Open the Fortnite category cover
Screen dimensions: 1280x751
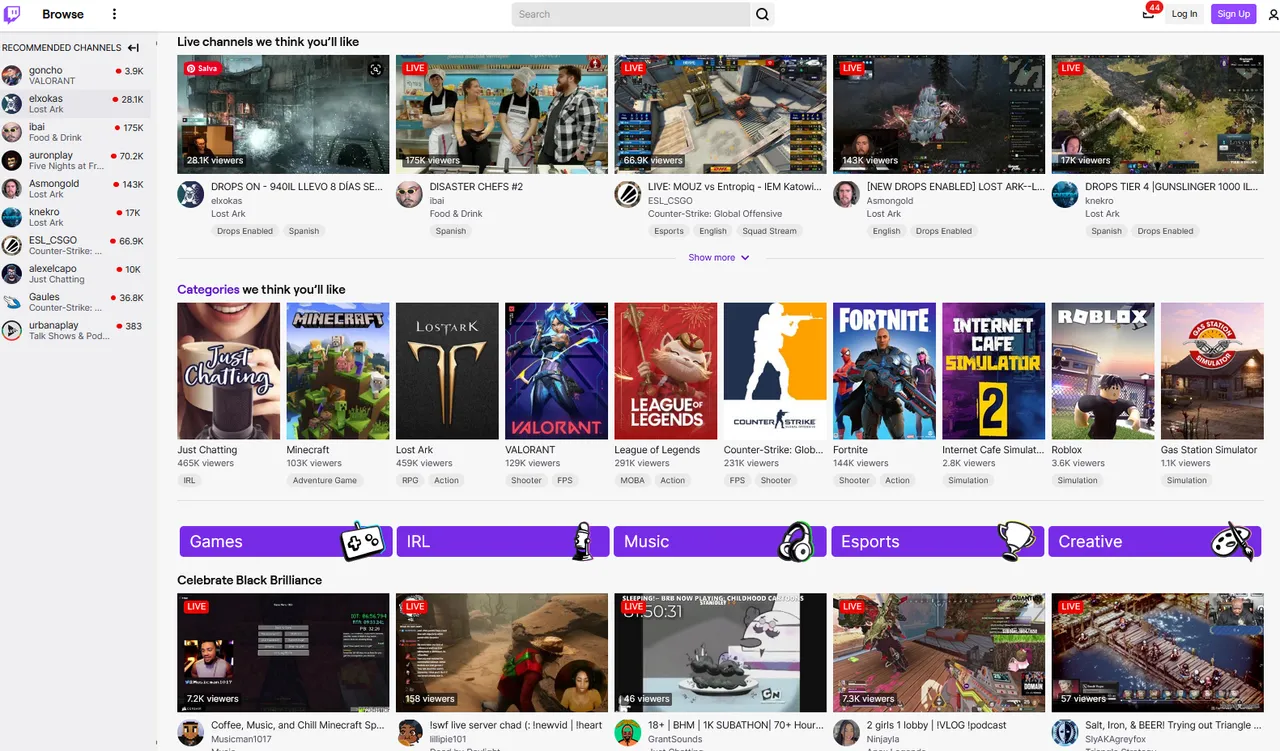point(884,371)
